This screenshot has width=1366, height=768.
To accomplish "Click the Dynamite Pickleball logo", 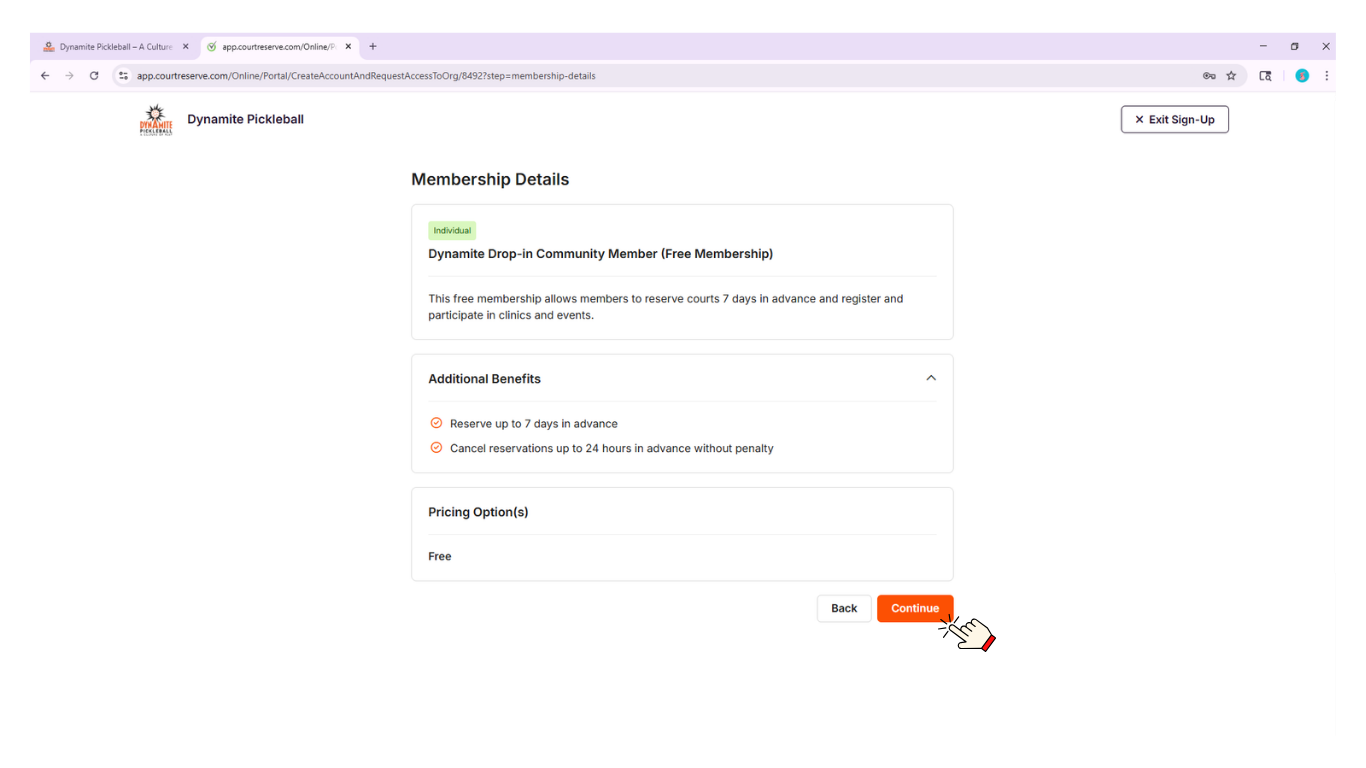I will [x=156, y=119].
